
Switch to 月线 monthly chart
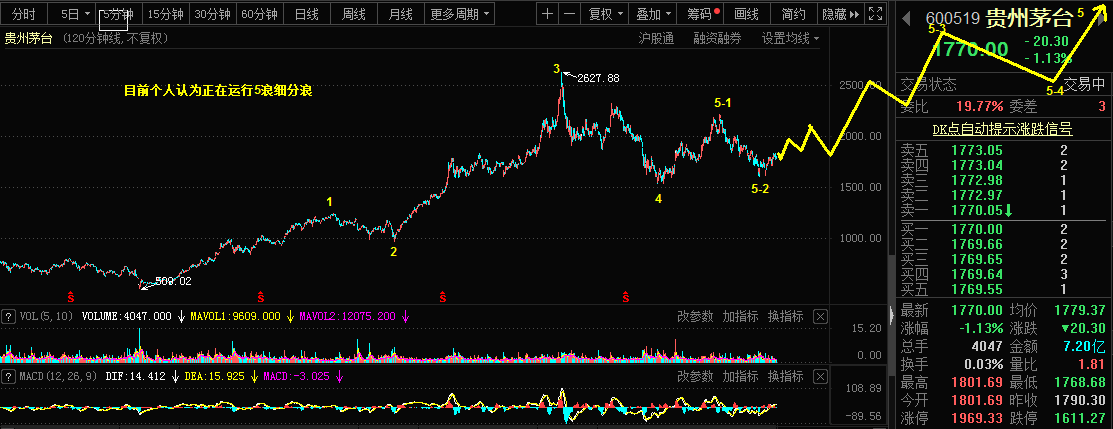400,13
